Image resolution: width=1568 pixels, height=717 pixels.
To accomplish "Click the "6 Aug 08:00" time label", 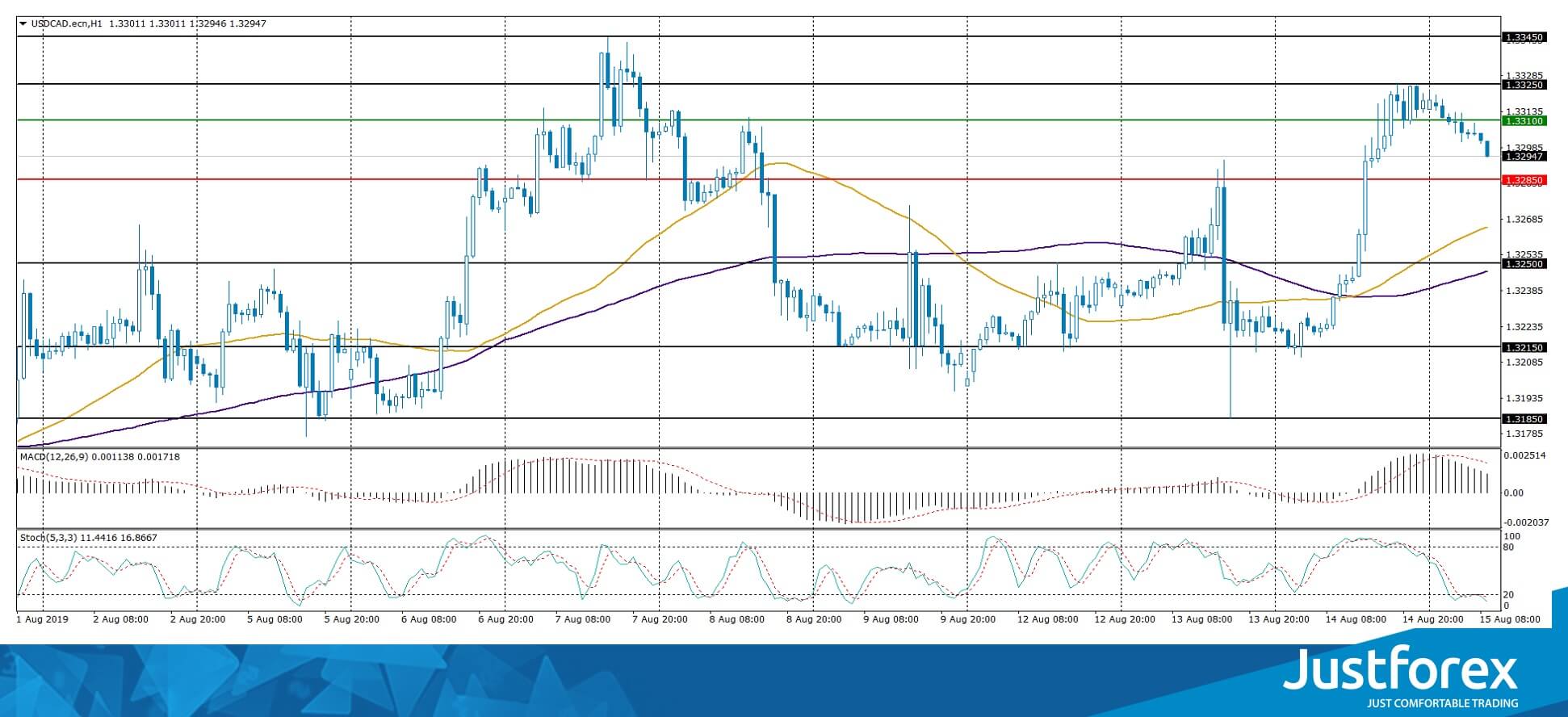I will (x=429, y=620).
